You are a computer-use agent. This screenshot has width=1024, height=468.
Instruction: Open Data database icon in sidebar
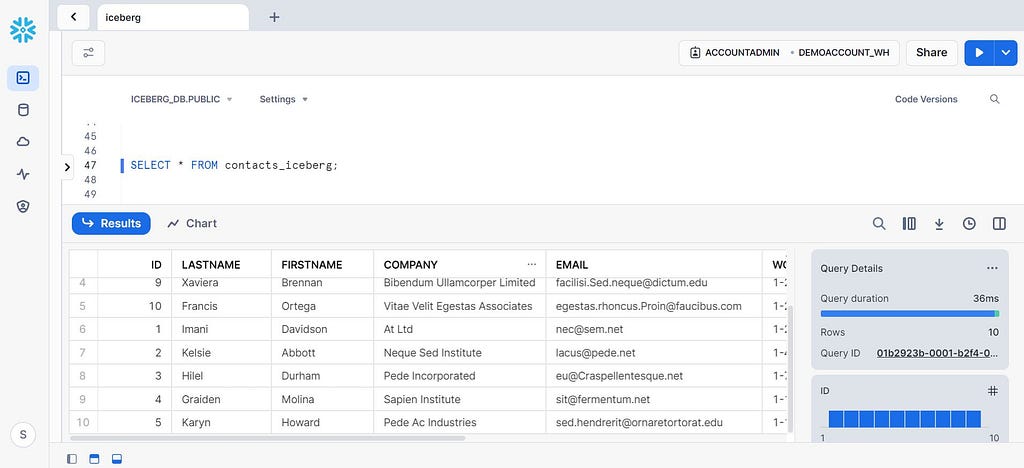pos(23,110)
